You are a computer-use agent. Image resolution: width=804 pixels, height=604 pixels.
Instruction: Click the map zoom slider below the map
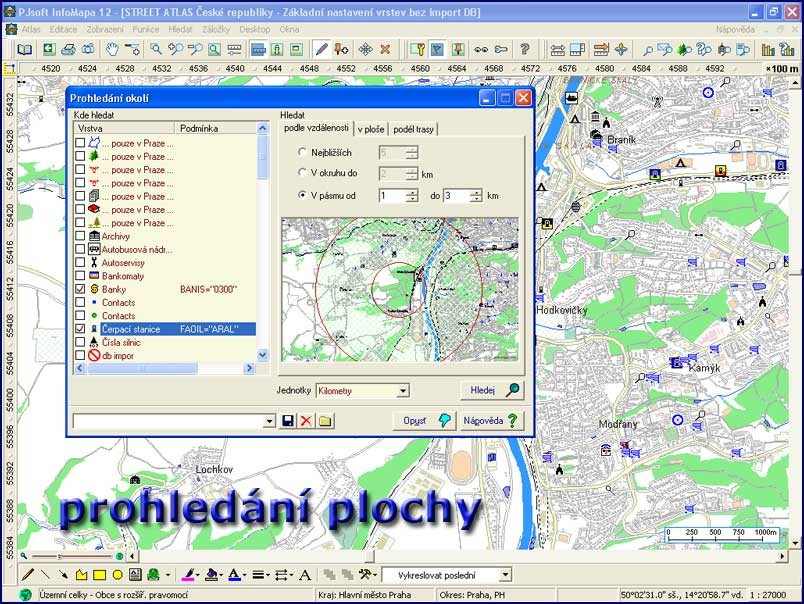click(x=72, y=556)
